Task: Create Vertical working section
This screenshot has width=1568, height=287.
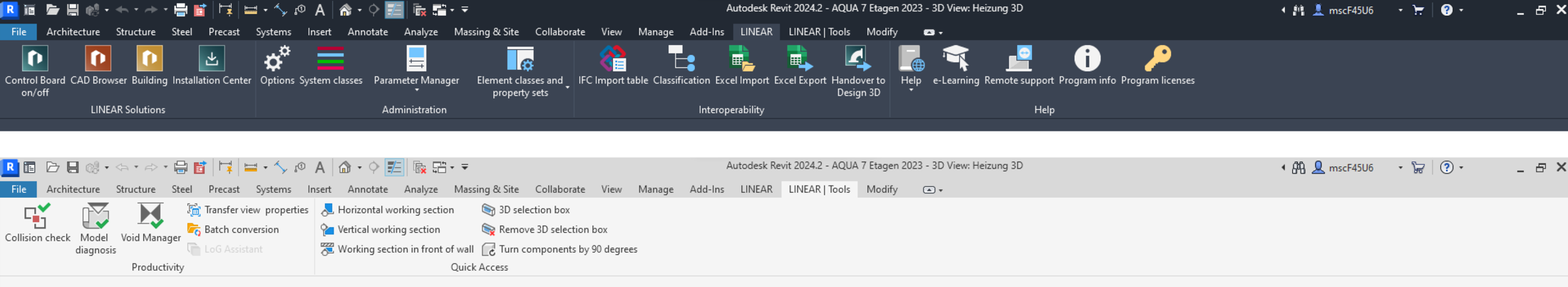Action: pyautogui.click(x=381, y=229)
